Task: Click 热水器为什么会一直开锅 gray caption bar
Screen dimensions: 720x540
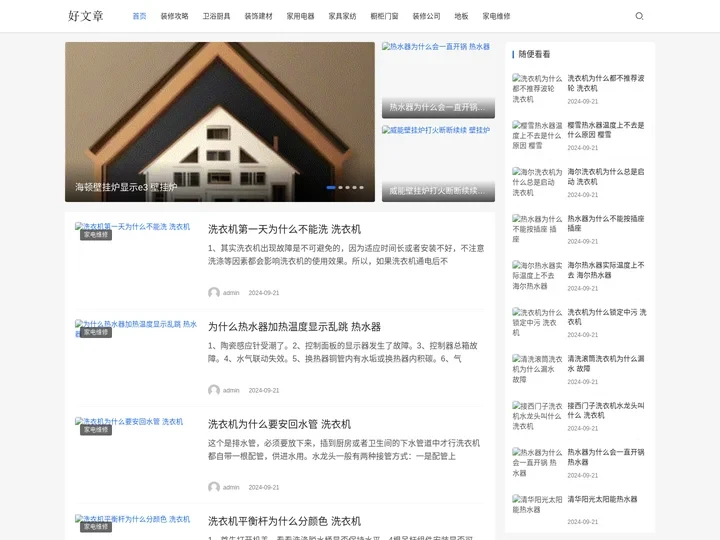Action: (438, 107)
